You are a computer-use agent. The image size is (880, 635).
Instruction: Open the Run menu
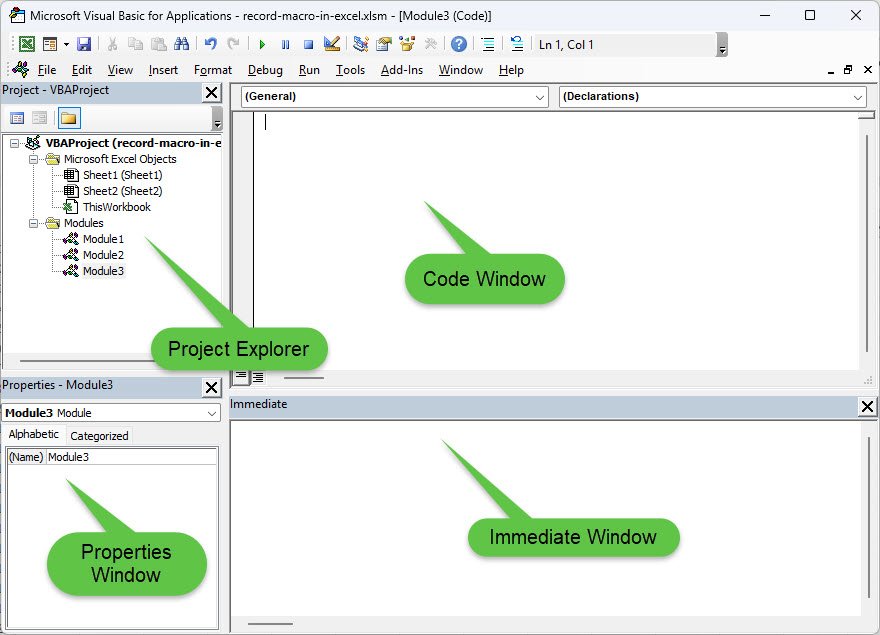[309, 70]
